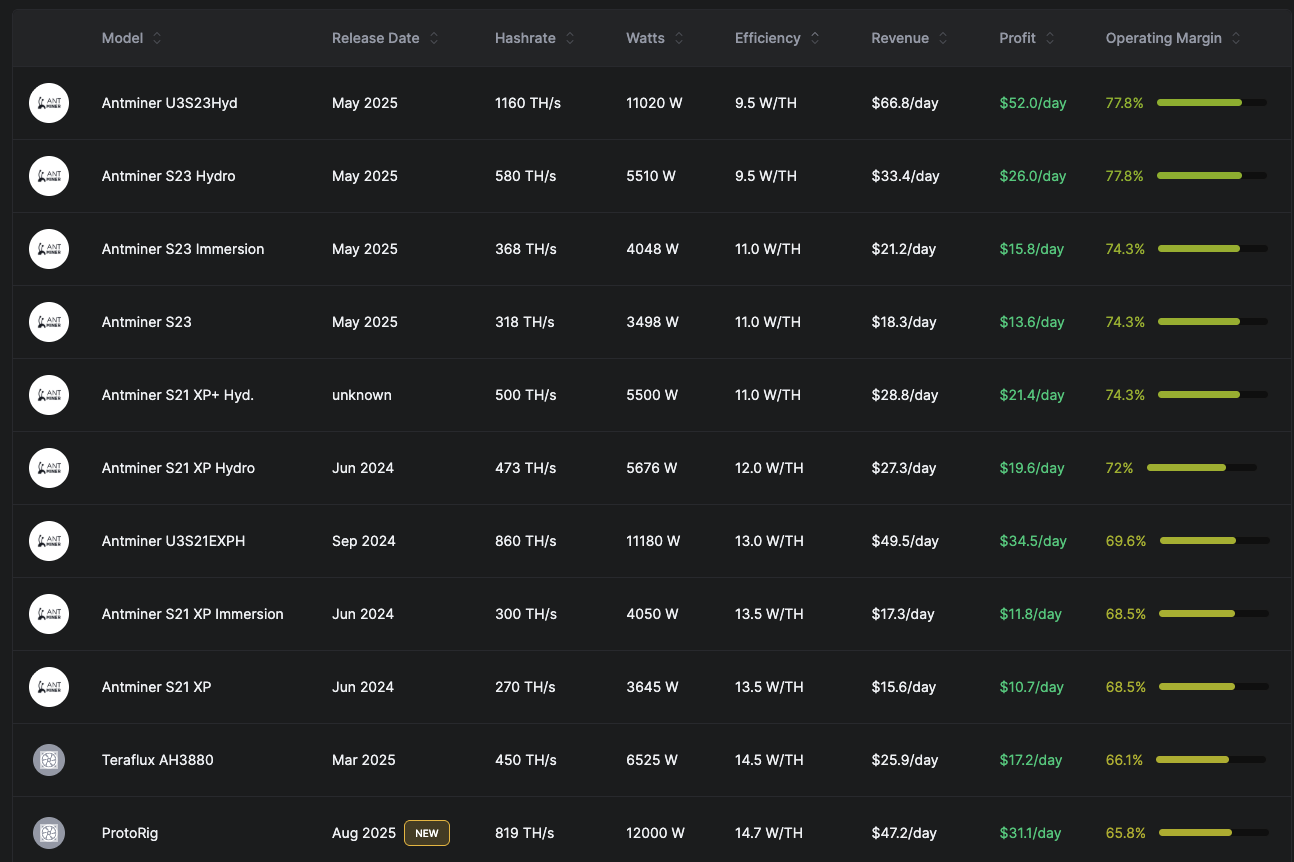Sort by Release Date column header
Screen dimensions: 1294x862
point(386,38)
